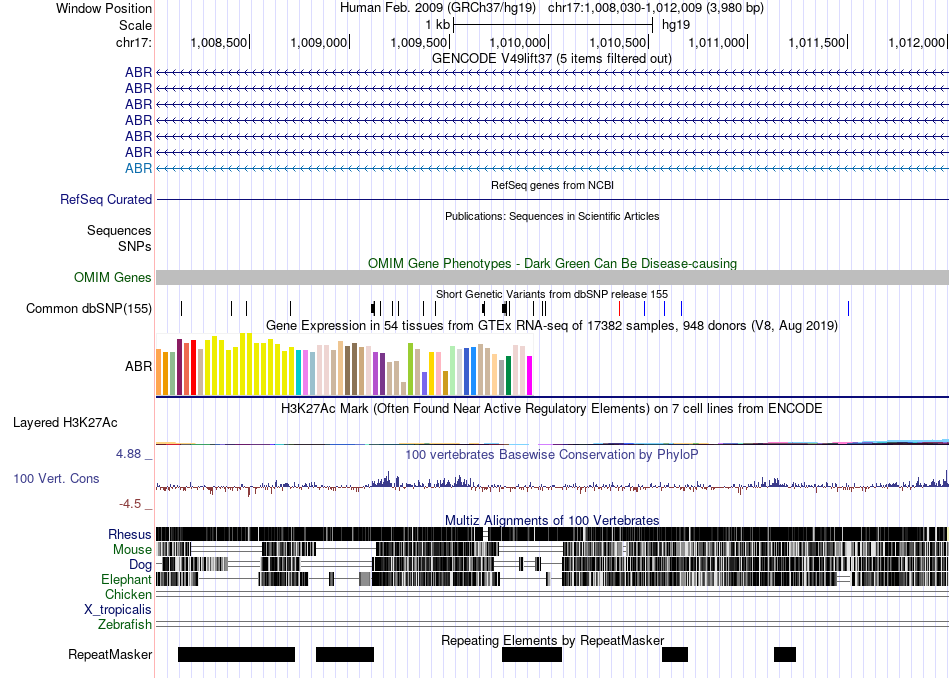This screenshot has height=678, width=950.
Task: Click the hg19 label beside scale bar
Action: [676, 25]
